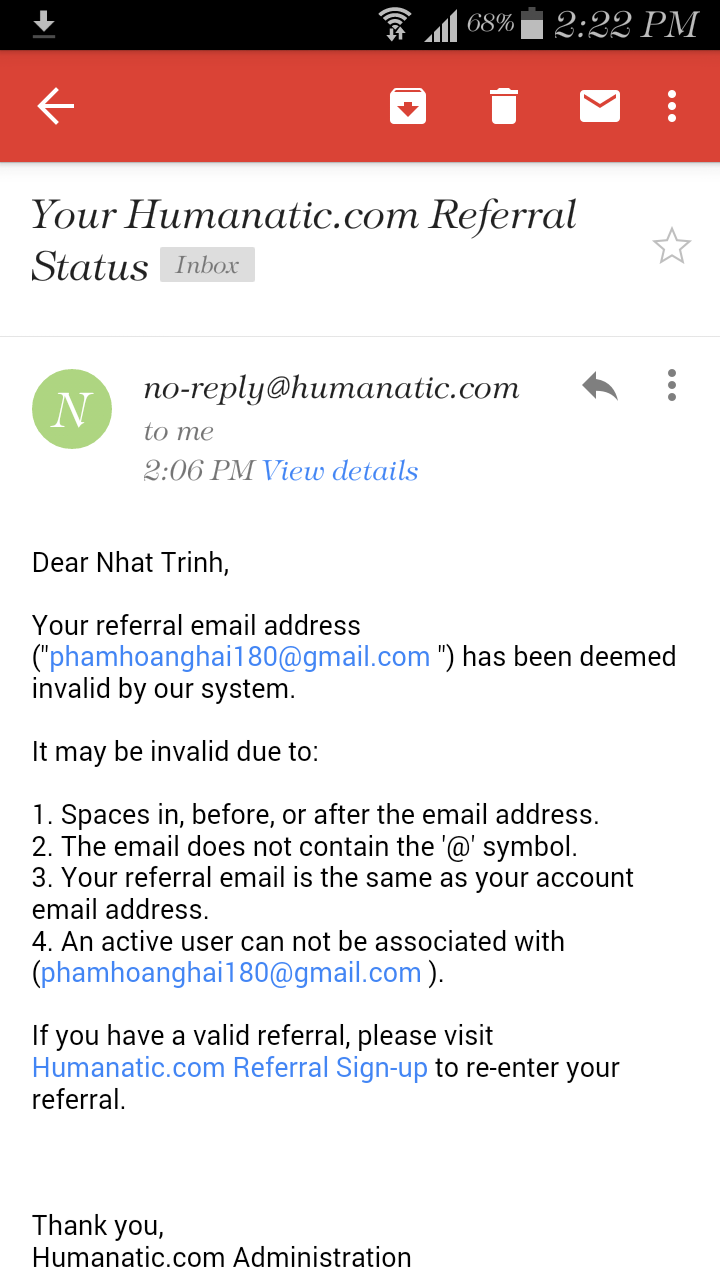Tap the 2:22 PM clock
The width and height of the screenshot is (720, 1280).
point(626,24)
